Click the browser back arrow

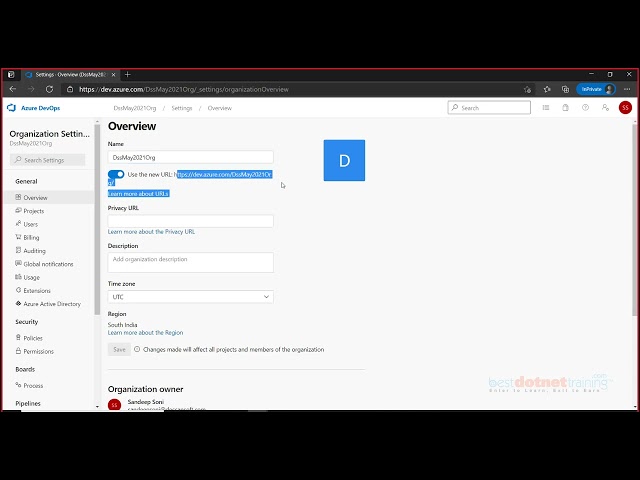click(13, 89)
